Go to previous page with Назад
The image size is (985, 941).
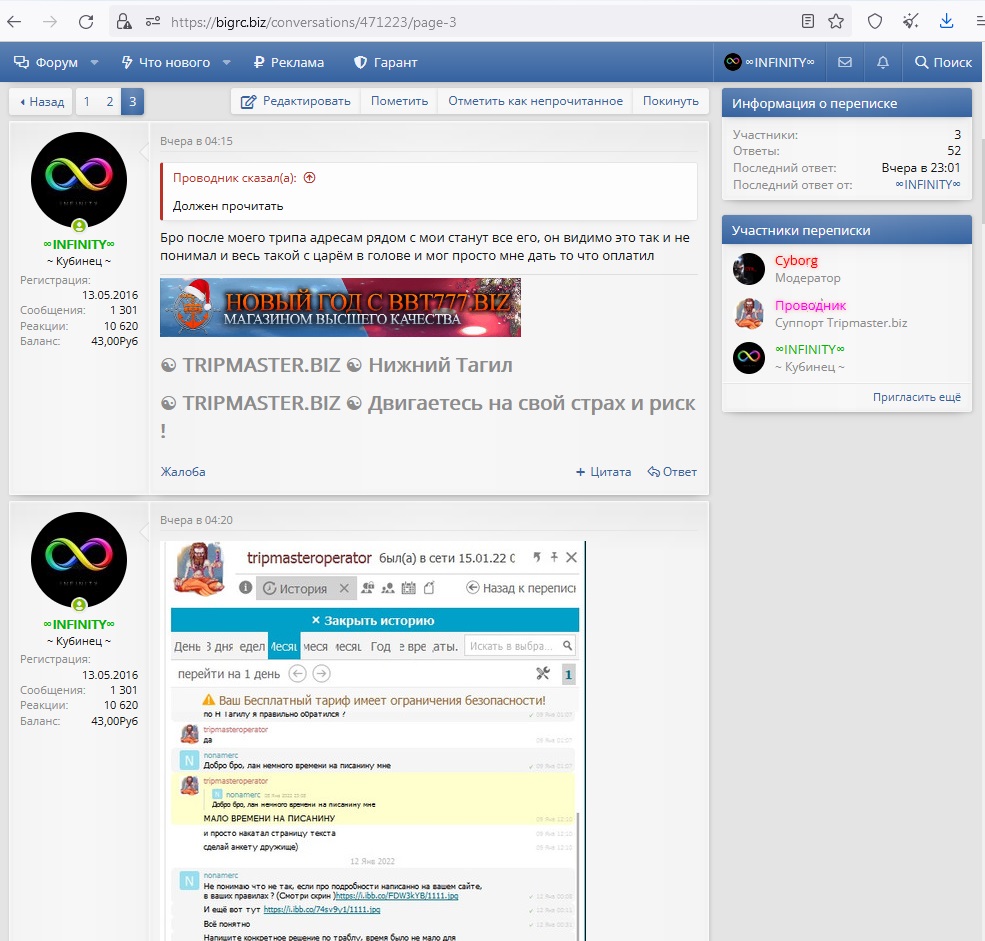pyautogui.click(x=42, y=102)
